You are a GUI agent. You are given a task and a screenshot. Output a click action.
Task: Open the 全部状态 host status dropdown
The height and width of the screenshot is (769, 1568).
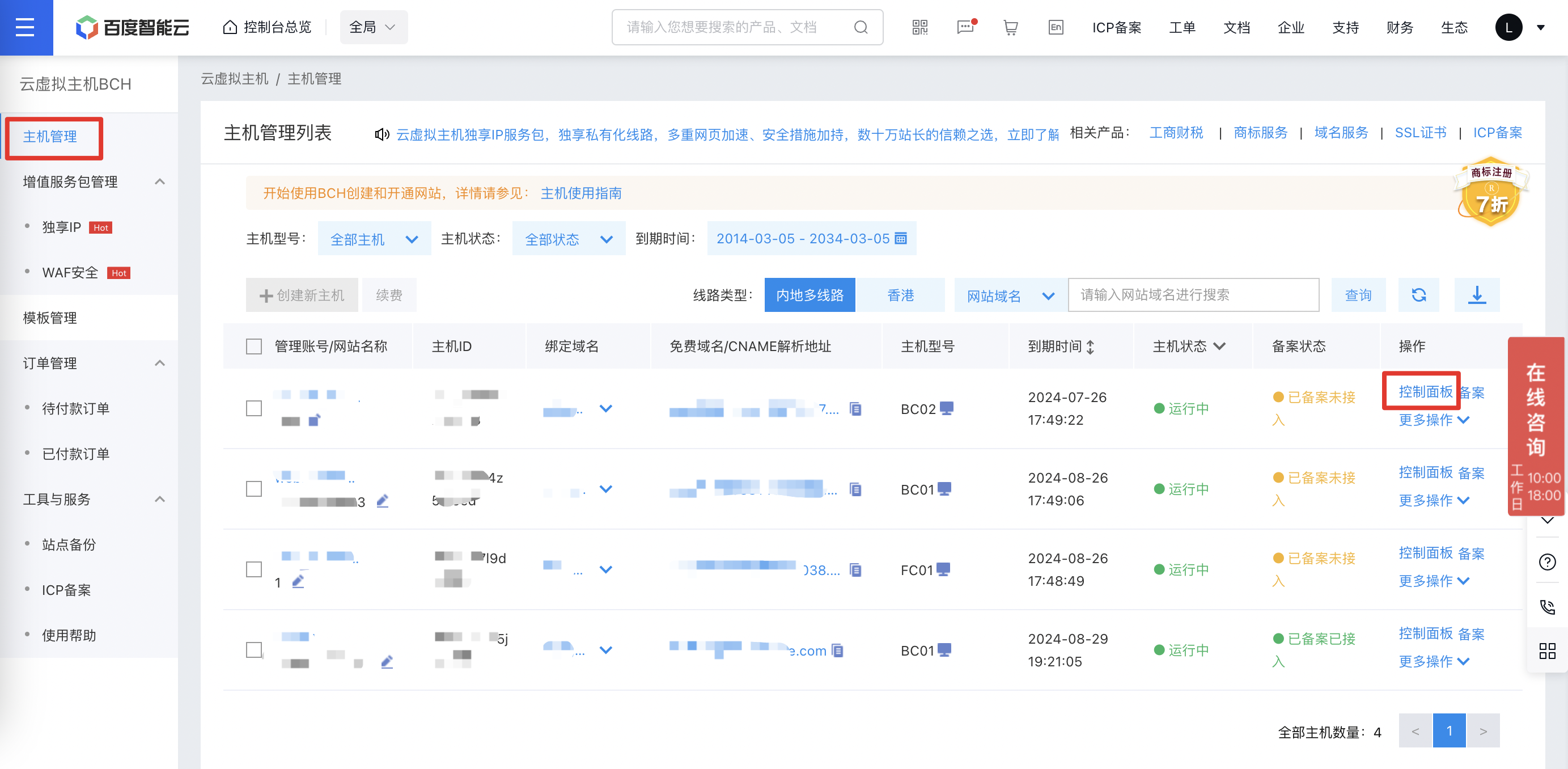pyautogui.click(x=569, y=239)
